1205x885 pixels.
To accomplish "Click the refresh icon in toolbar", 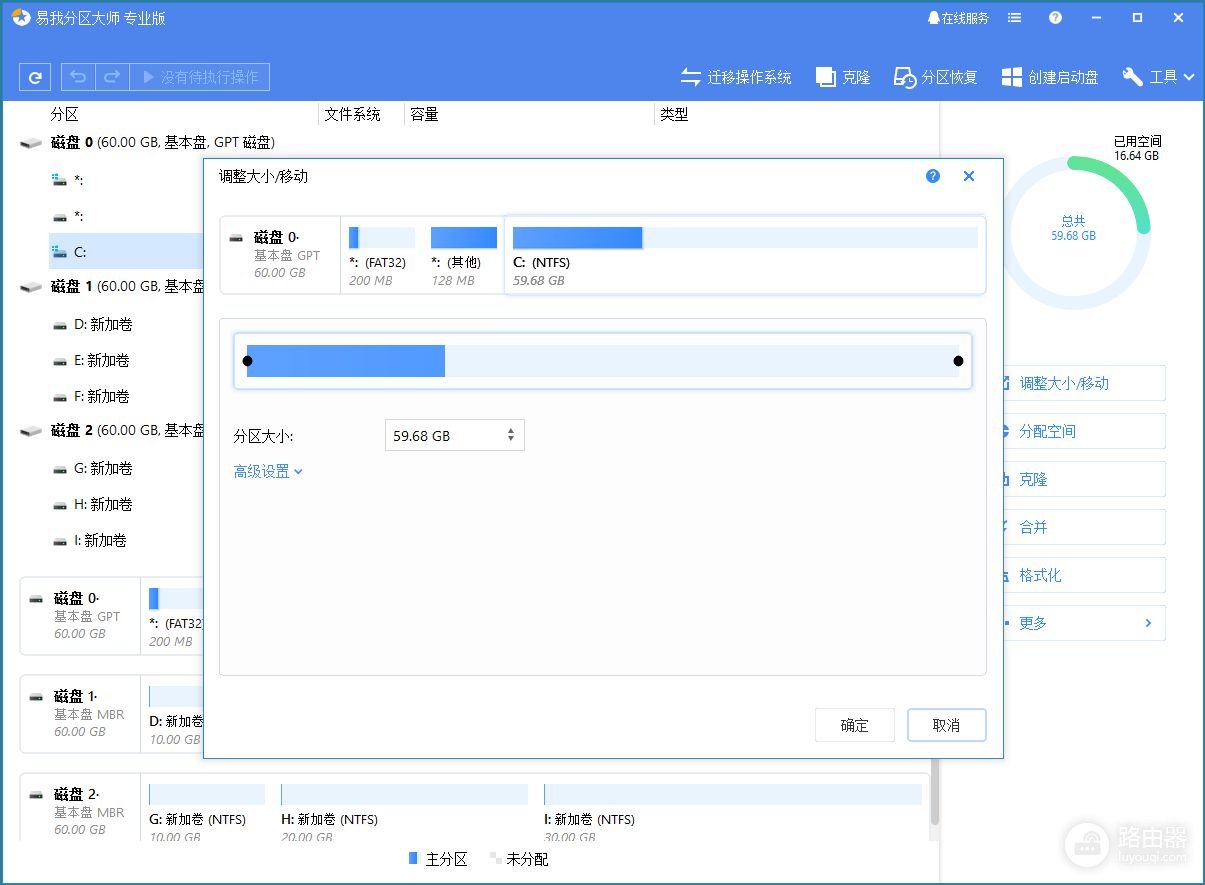I will point(35,77).
